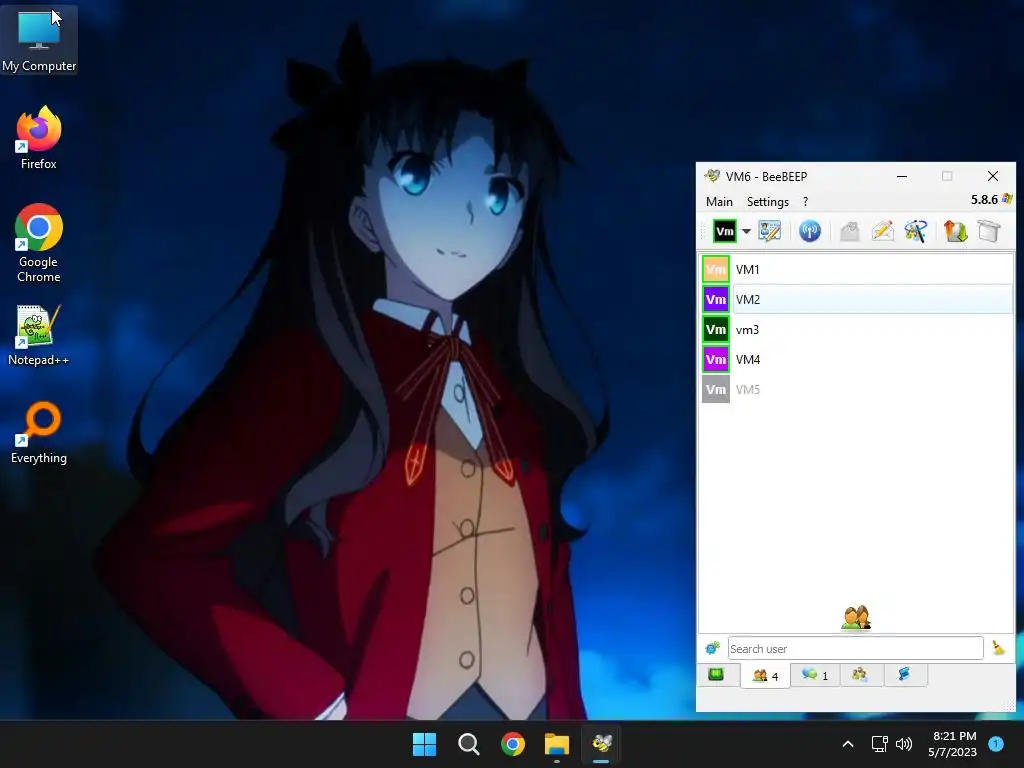Open the Google Chrome desktop shortcut
Screen dimensions: 1024x768
[x=39, y=243]
